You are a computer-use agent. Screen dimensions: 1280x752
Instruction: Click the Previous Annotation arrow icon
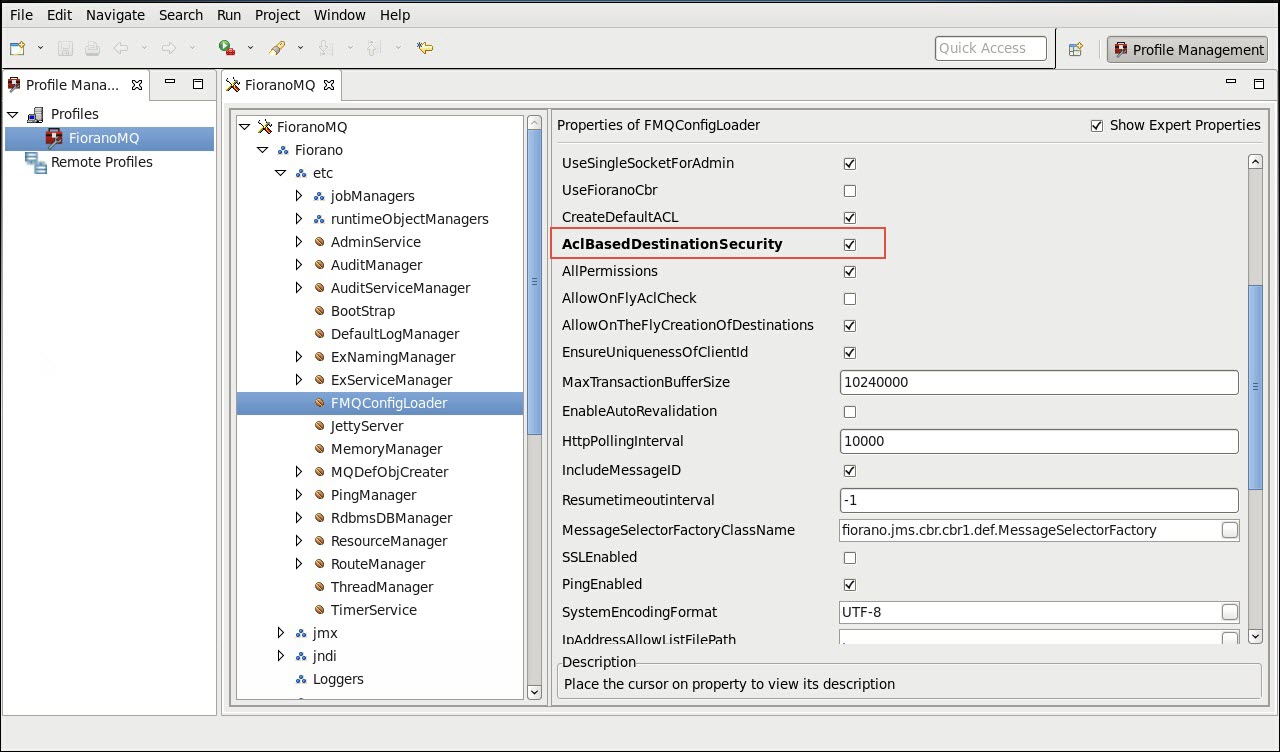(374, 48)
